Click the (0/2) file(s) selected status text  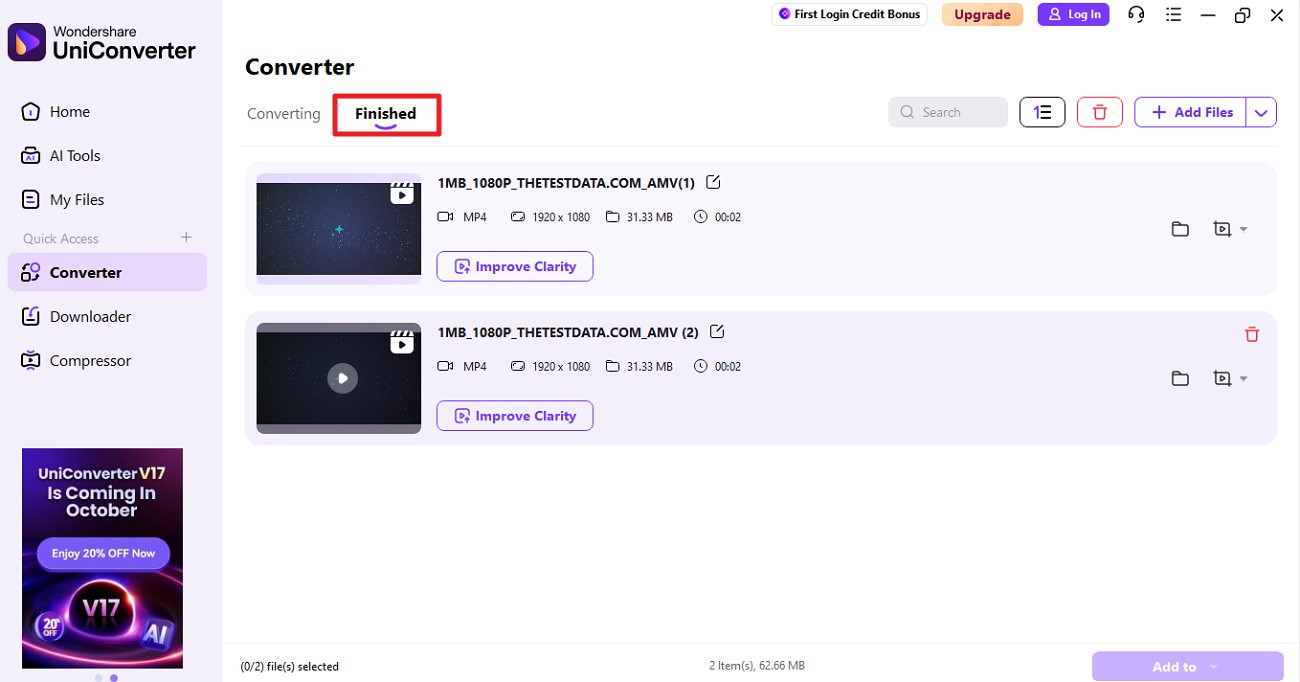290,666
